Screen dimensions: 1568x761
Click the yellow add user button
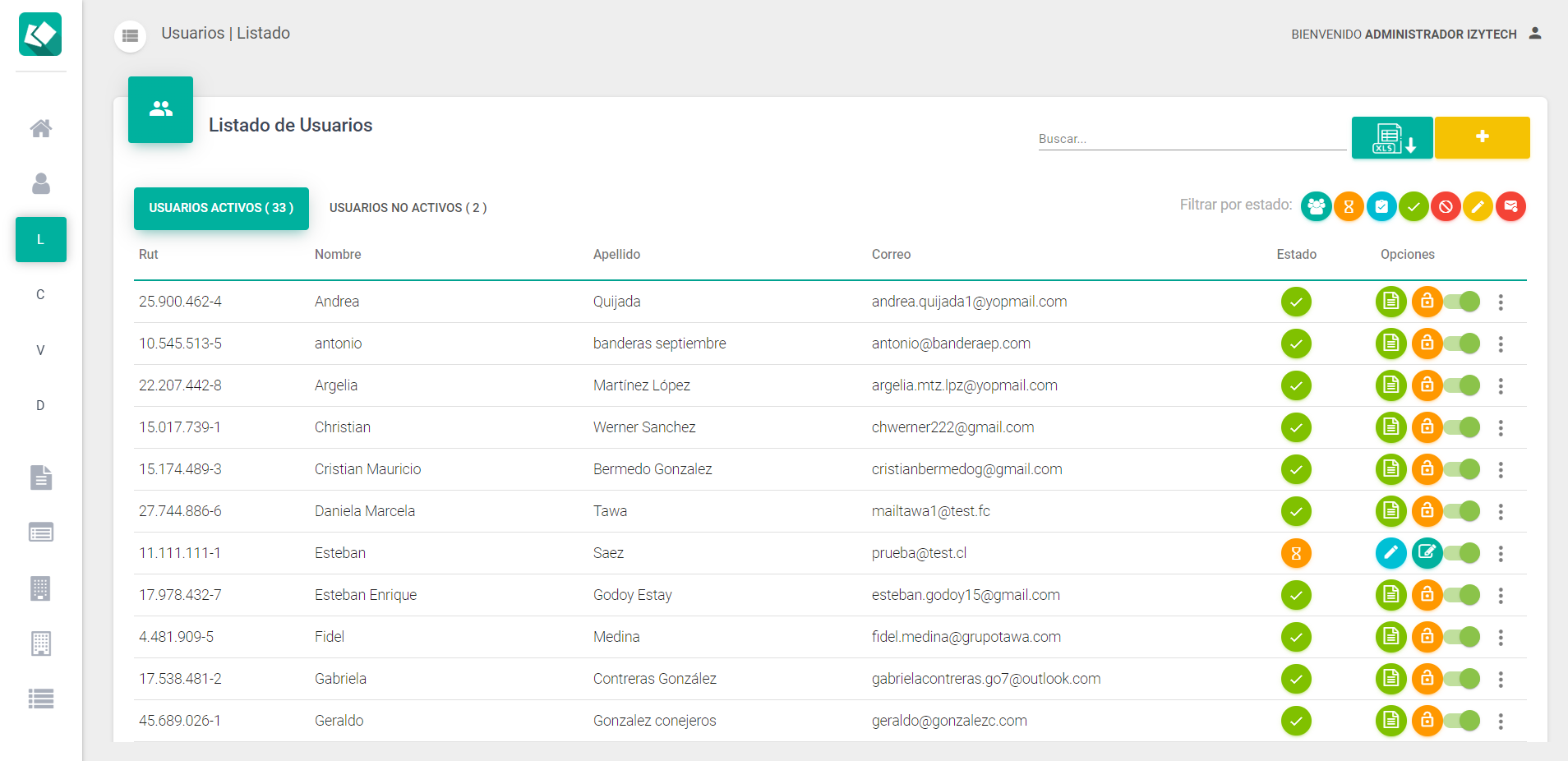1482,137
